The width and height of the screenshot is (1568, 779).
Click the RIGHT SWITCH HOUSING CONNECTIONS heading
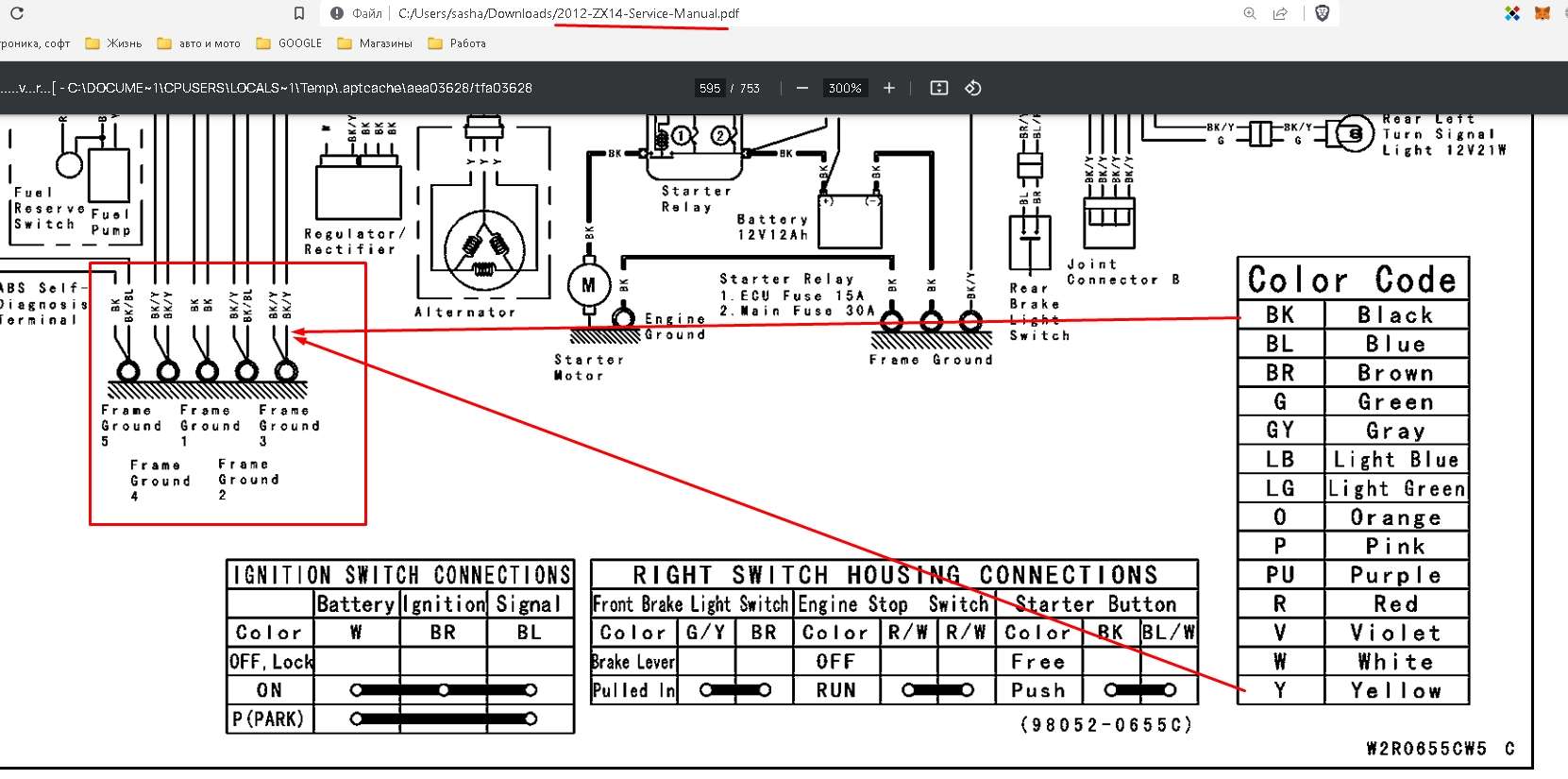click(895, 575)
